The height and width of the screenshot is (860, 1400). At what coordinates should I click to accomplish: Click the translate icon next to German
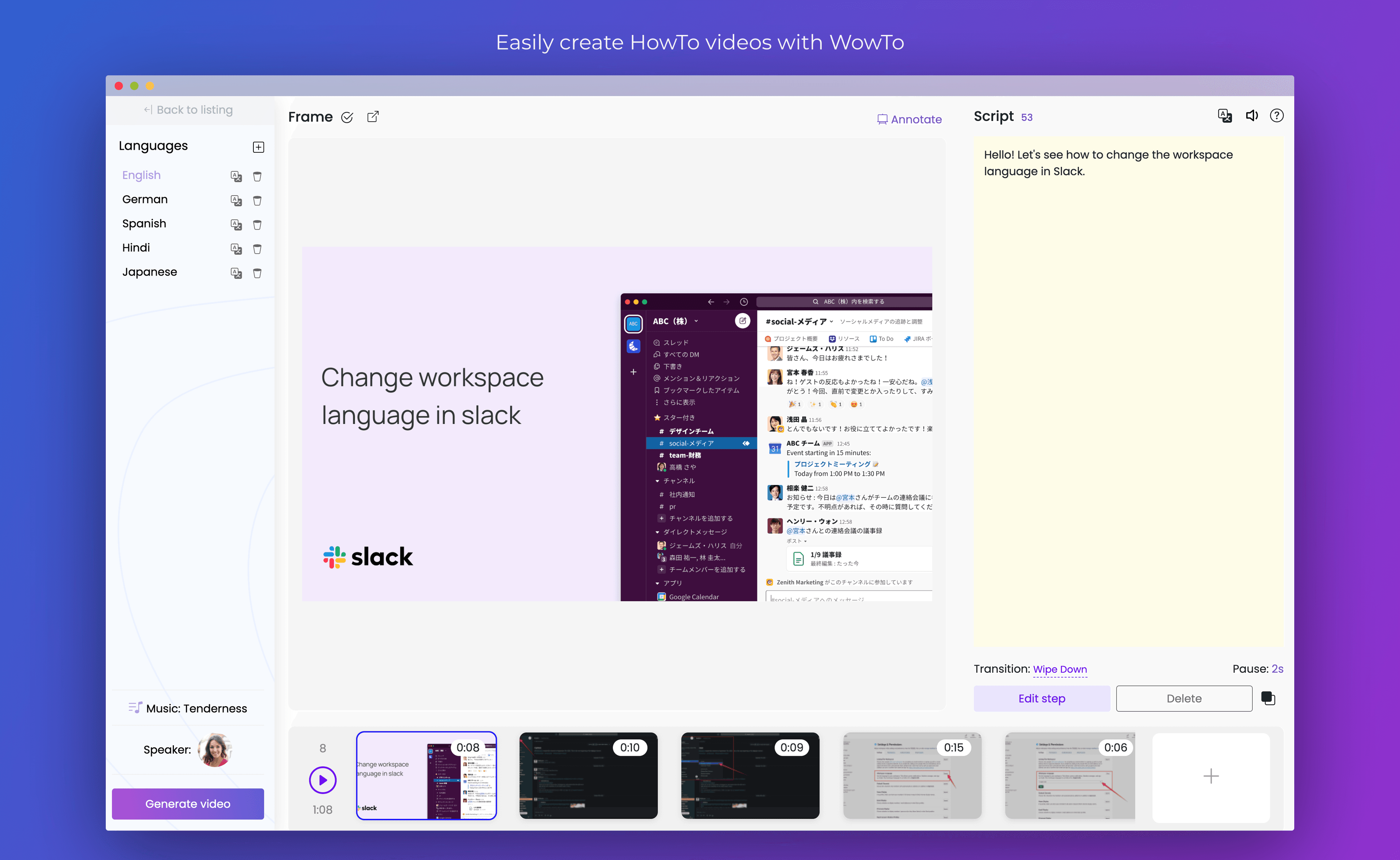pyautogui.click(x=236, y=200)
